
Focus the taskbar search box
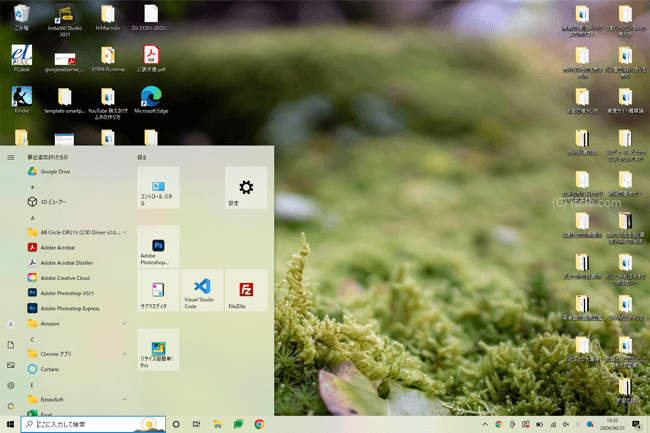[x=93, y=424]
